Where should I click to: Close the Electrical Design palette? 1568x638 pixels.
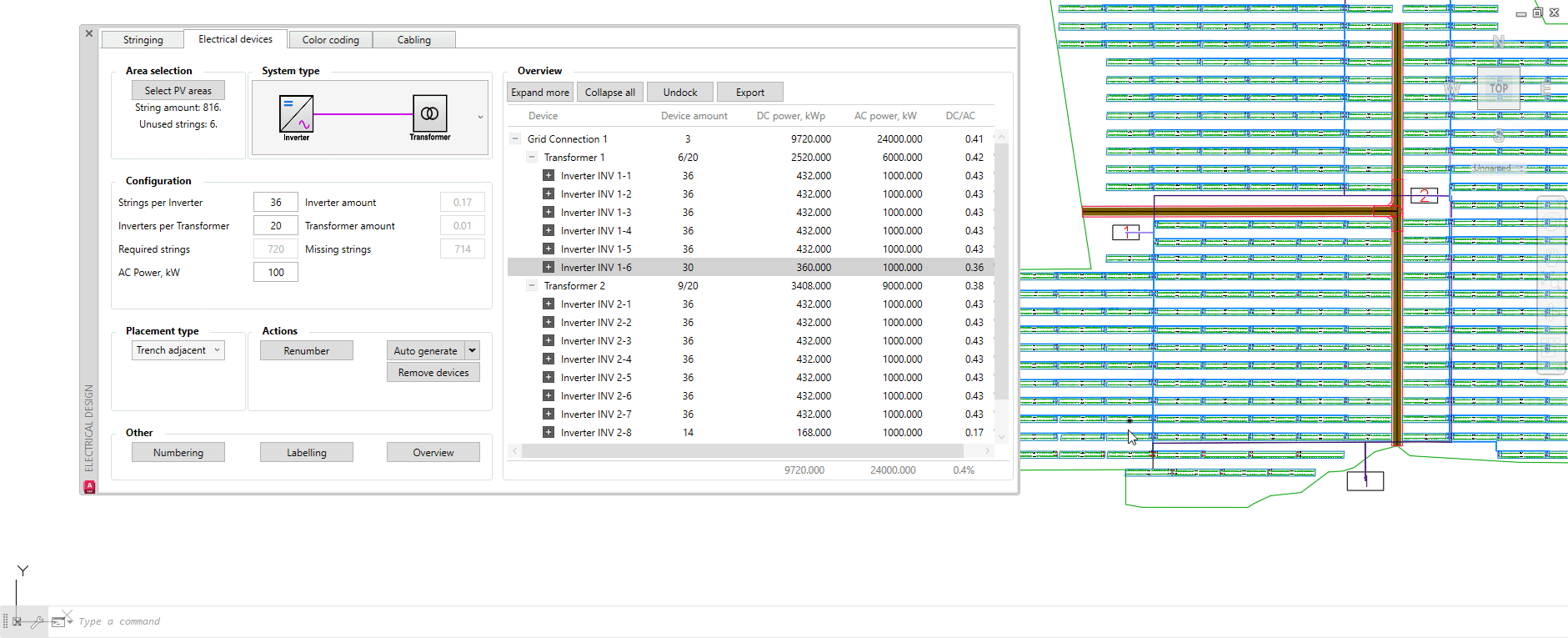pyautogui.click(x=89, y=33)
